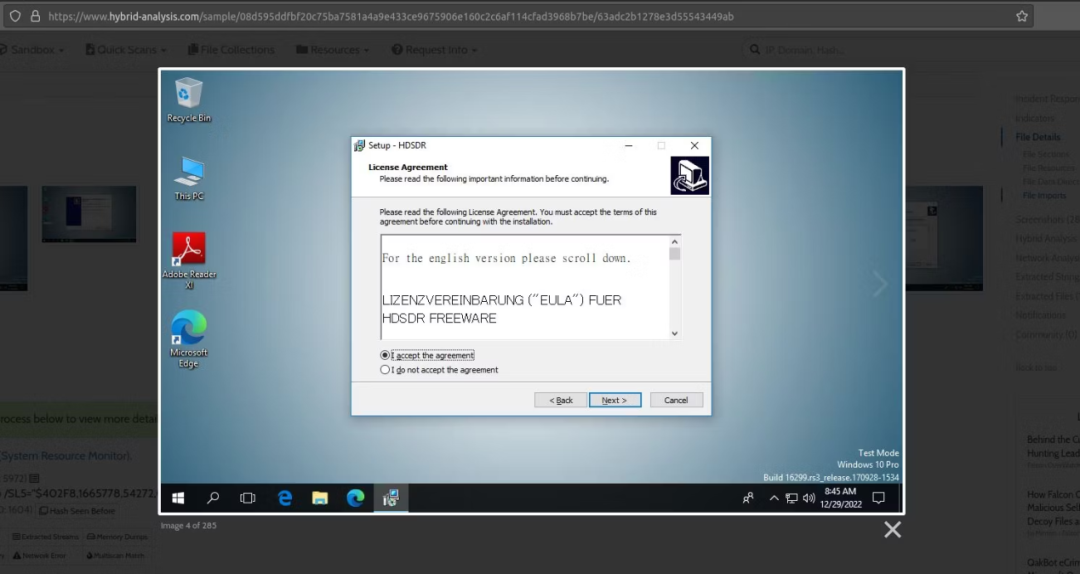Click the Next > button in setup
The width and height of the screenshot is (1080, 574).
point(615,400)
